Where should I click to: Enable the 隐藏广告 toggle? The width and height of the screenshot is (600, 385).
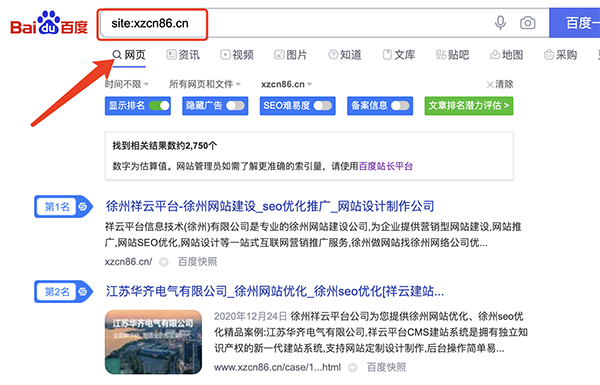pos(235,106)
